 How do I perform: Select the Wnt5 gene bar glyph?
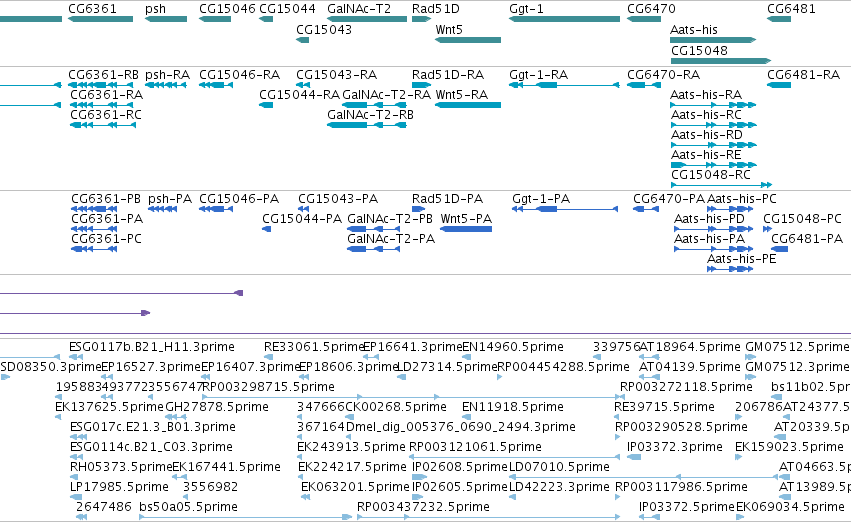(468, 40)
